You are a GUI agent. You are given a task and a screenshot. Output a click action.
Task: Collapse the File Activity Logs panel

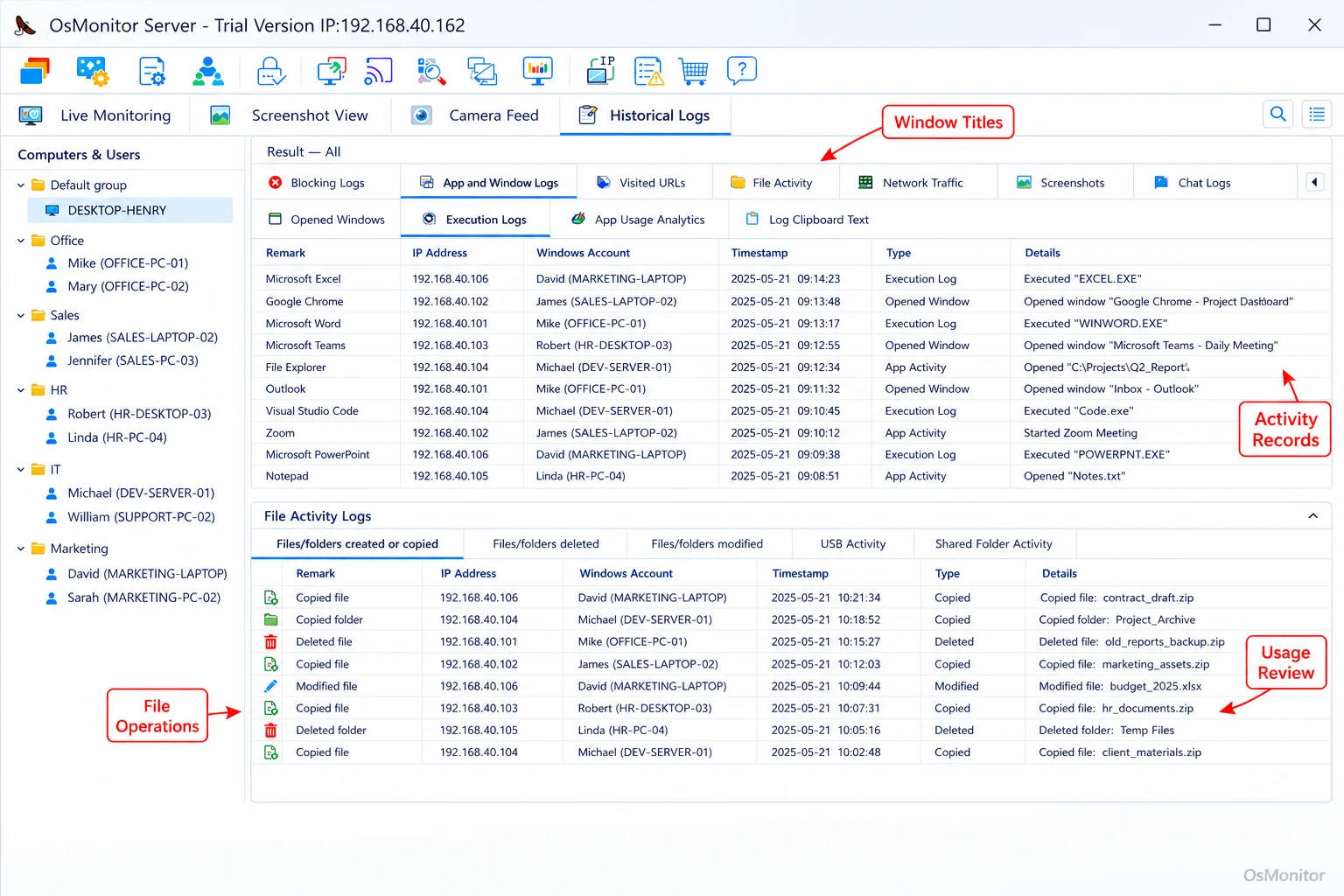pyautogui.click(x=1312, y=516)
